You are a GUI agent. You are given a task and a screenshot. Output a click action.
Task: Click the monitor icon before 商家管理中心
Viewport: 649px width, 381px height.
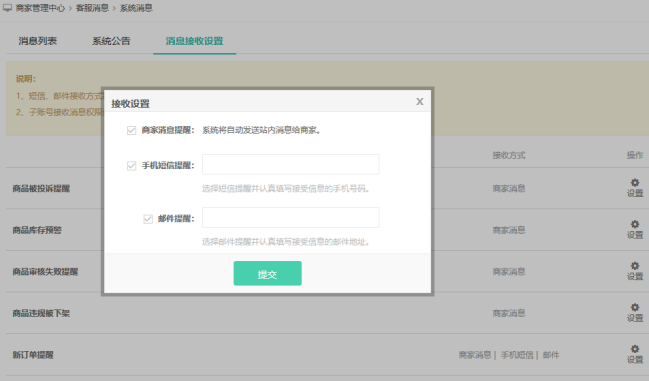click(x=7, y=8)
